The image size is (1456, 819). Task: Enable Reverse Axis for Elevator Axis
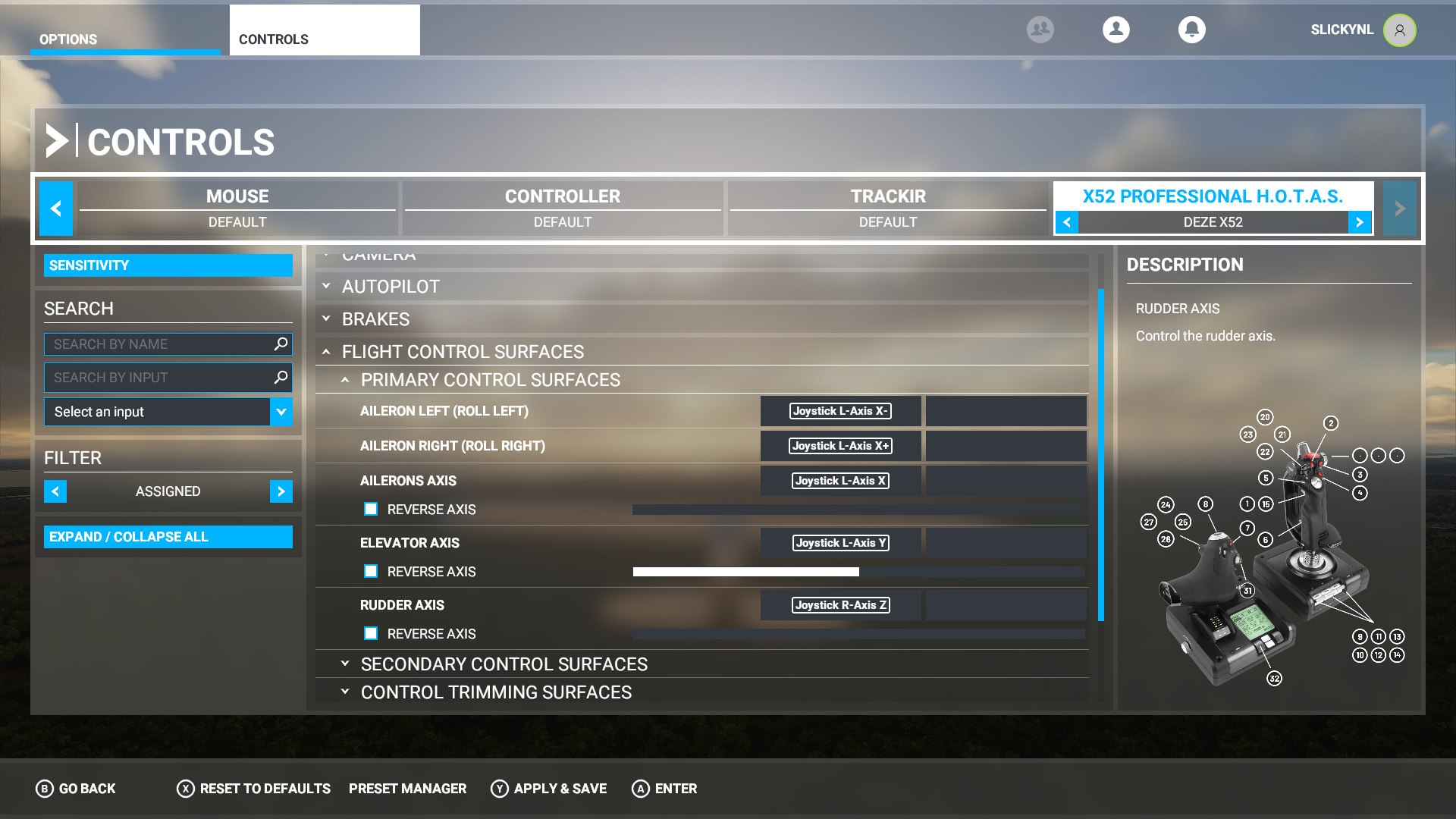pyautogui.click(x=371, y=572)
